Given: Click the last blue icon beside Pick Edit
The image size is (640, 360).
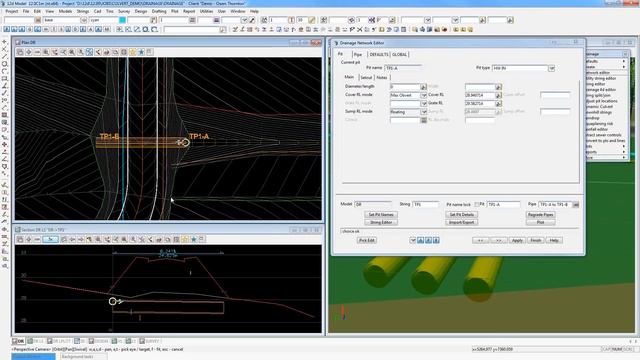Looking at the screenshot, I should (x=436, y=240).
